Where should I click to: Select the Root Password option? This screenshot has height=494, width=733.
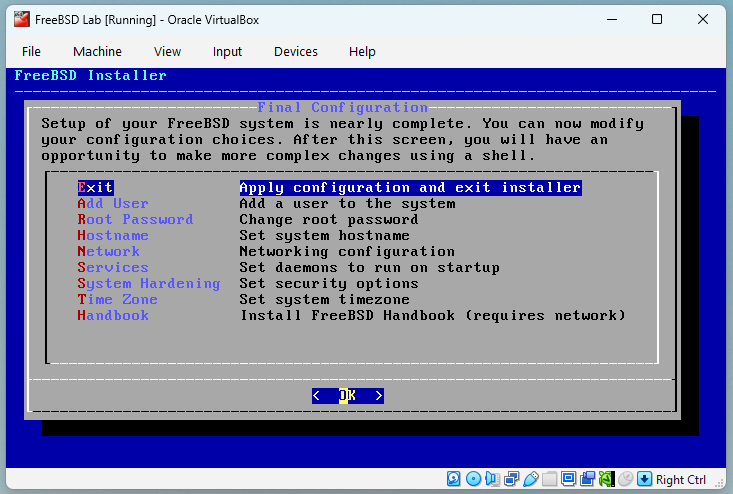pos(135,219)
